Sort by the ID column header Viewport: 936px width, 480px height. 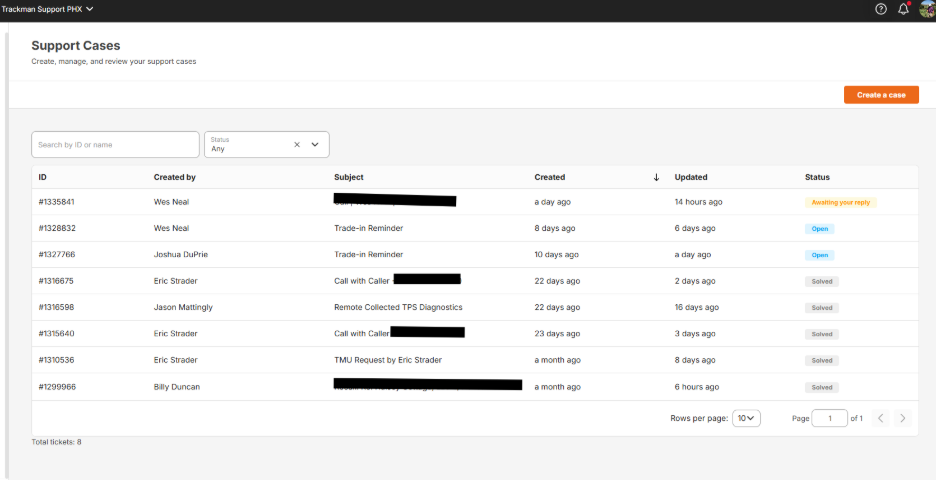coord(42,177)
